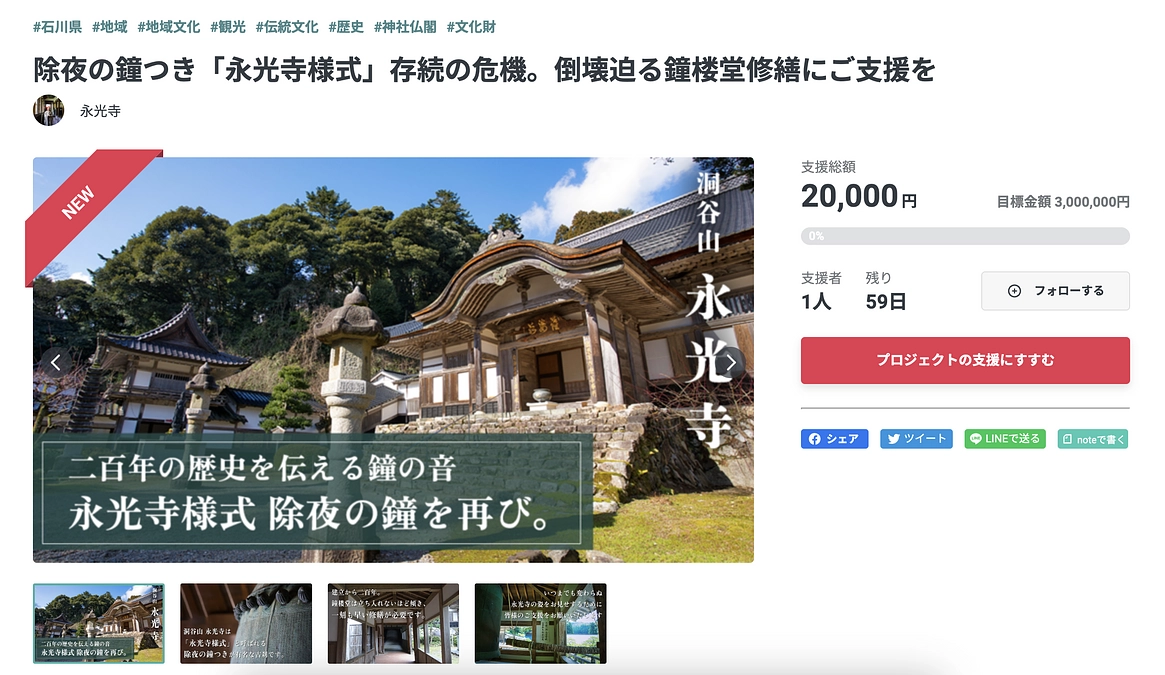Proceed with プロジェクトの支援にすすむ button
The width and height of the screenshot is (1165, 675).
965,361
